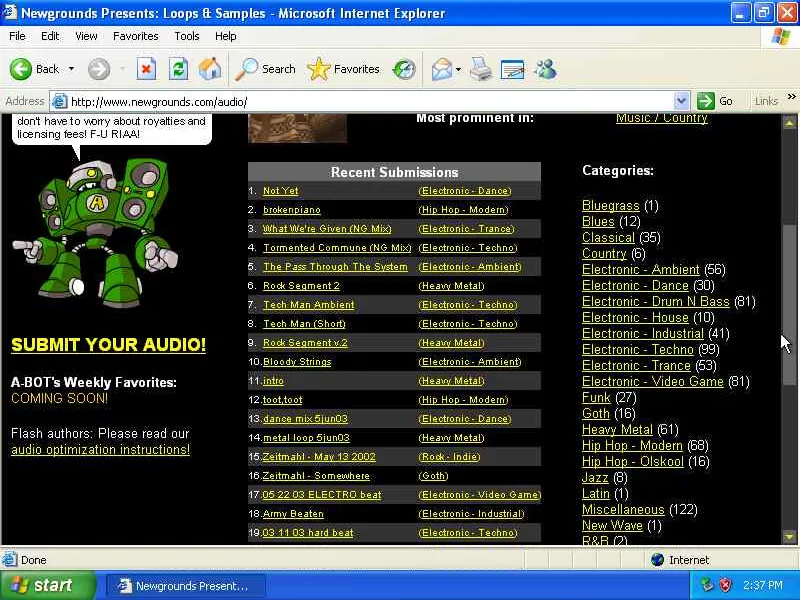Open Music / Country link
The image size is (800, 600).
click(662, 118)
